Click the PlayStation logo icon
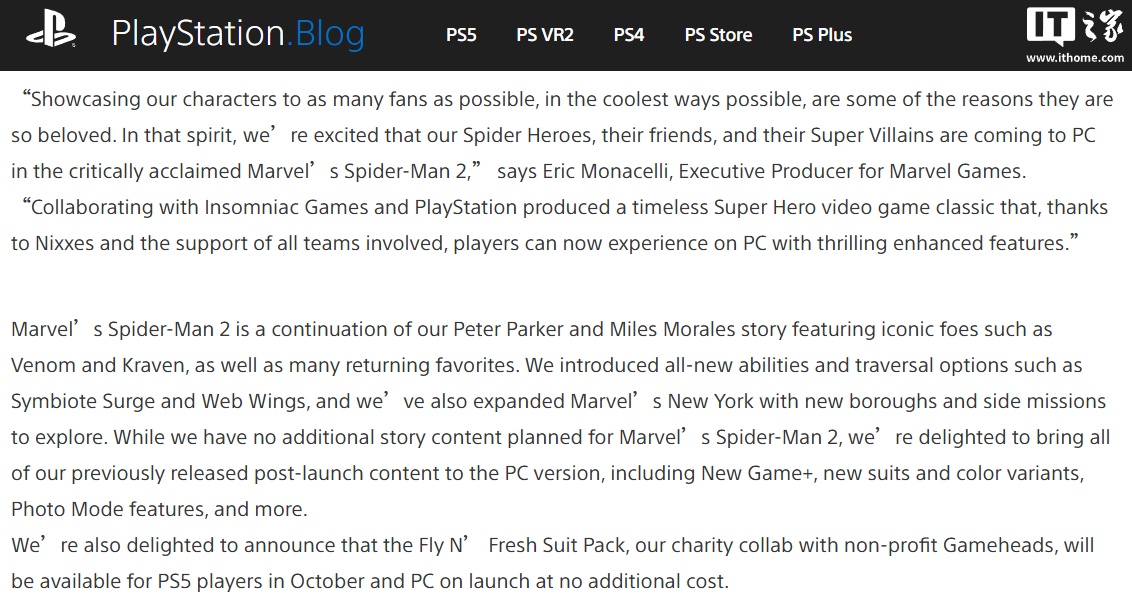 click(51, 35)
